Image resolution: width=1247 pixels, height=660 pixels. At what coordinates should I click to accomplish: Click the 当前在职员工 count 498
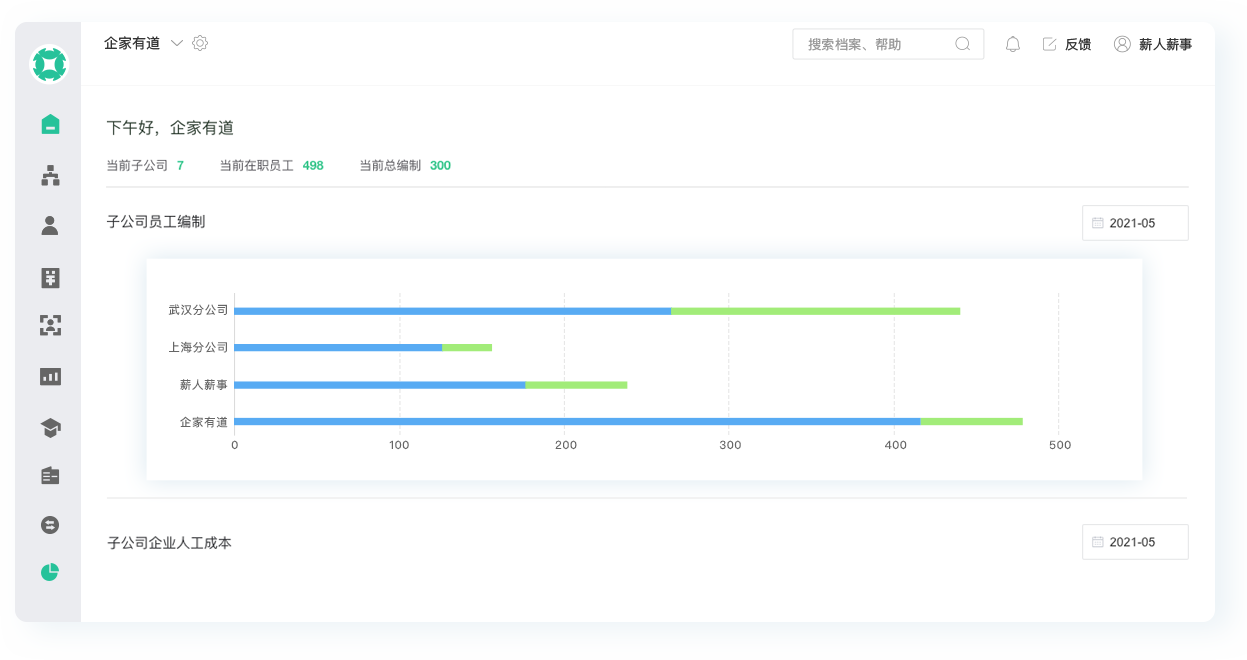point(313,166)
